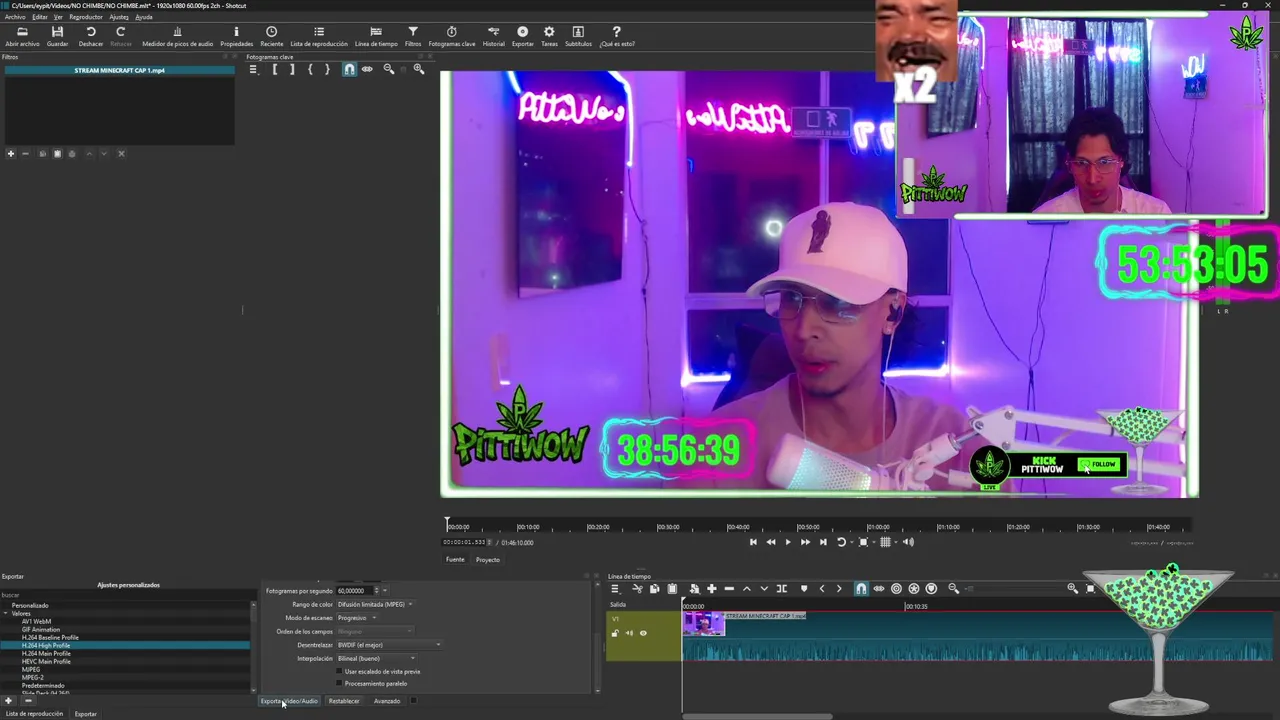
Task: Switch to the Fuente tab
Action: [x=455, y=560]
